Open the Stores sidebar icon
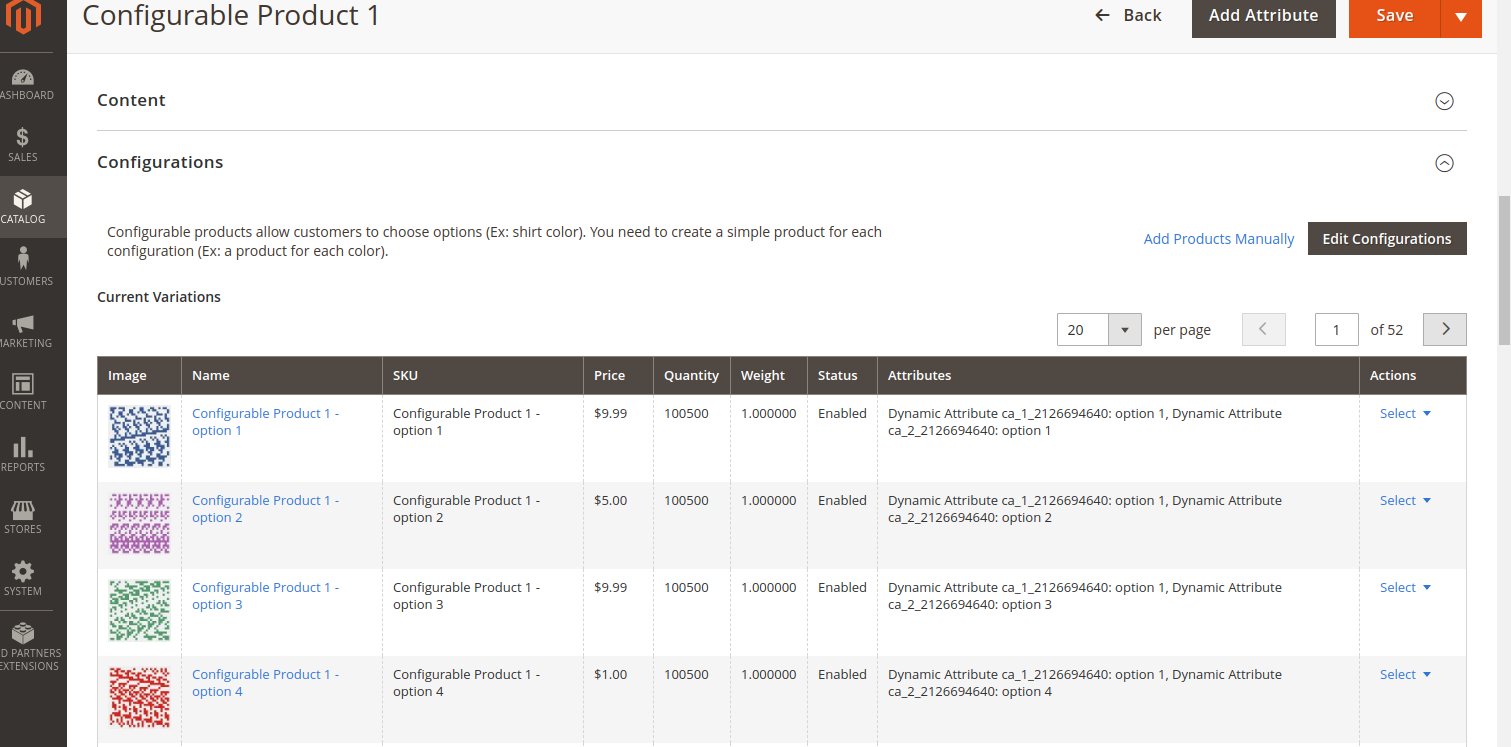The image size is (1511, 747). (x=23, y=514)
